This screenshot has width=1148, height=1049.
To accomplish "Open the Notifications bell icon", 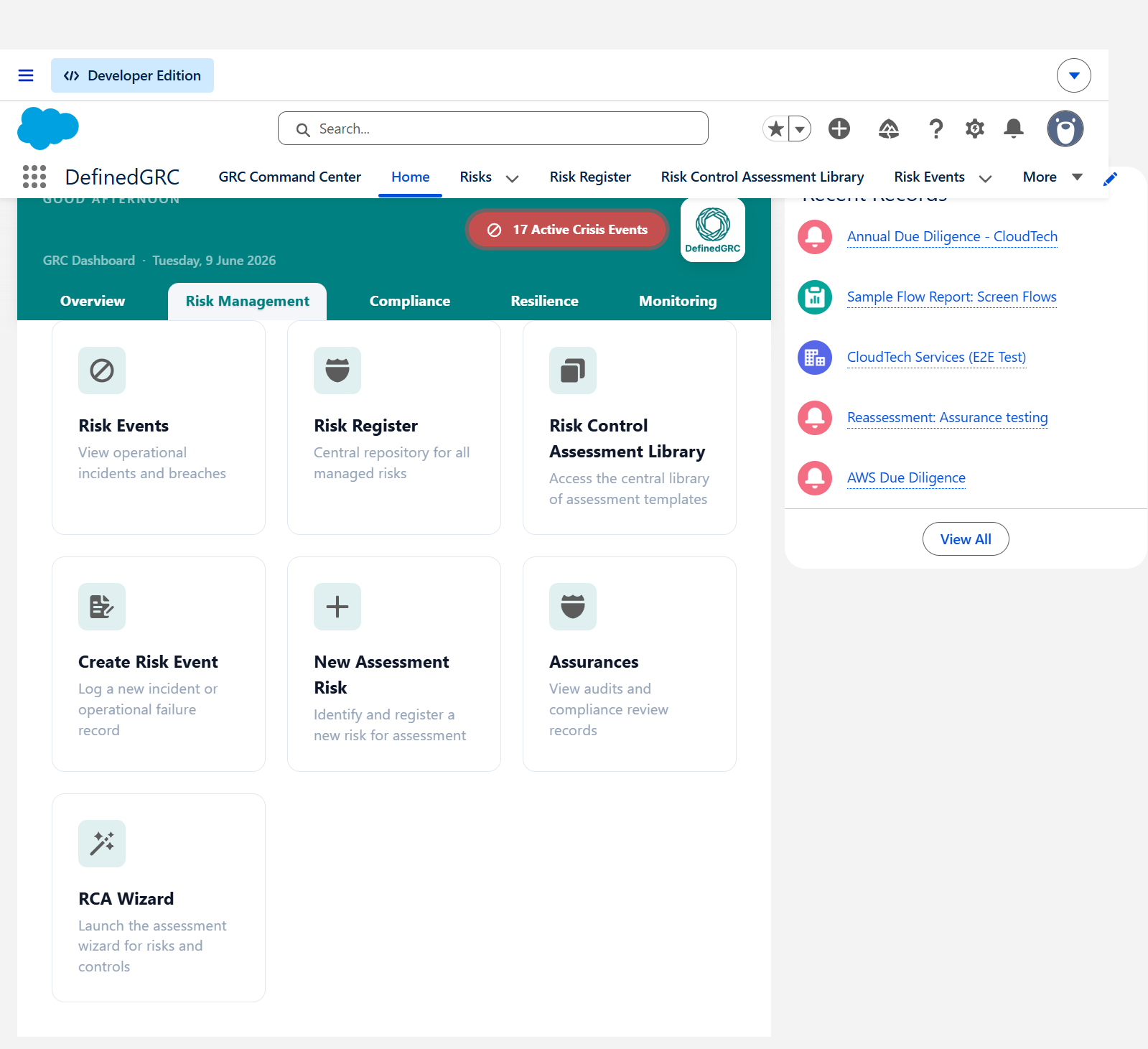I will (1014, 129).
